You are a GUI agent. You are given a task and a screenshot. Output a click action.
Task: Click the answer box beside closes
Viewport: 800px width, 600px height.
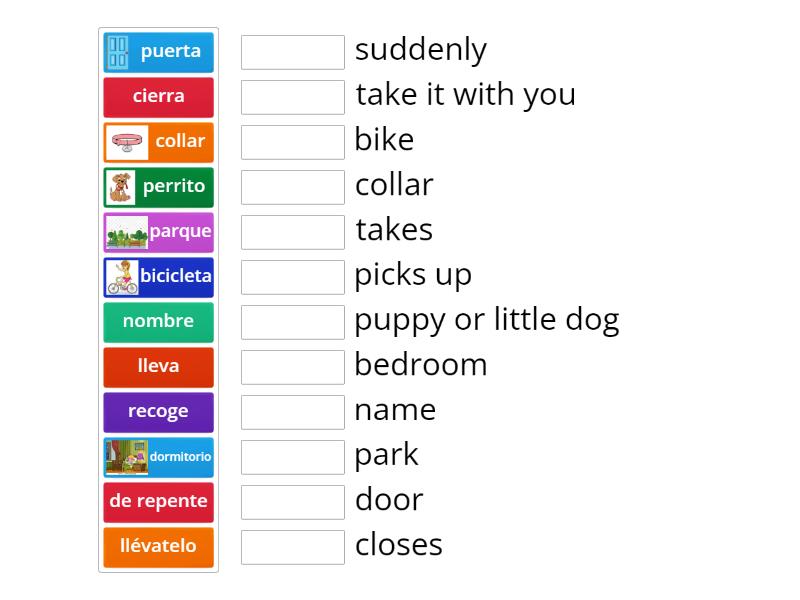click(292, 547)
